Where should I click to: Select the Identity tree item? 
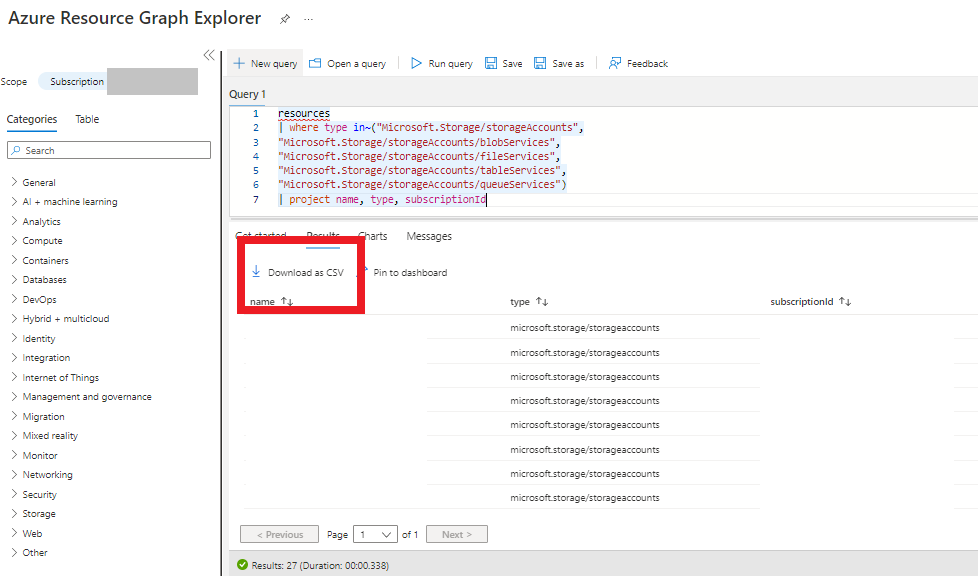[x=39, y=338]
